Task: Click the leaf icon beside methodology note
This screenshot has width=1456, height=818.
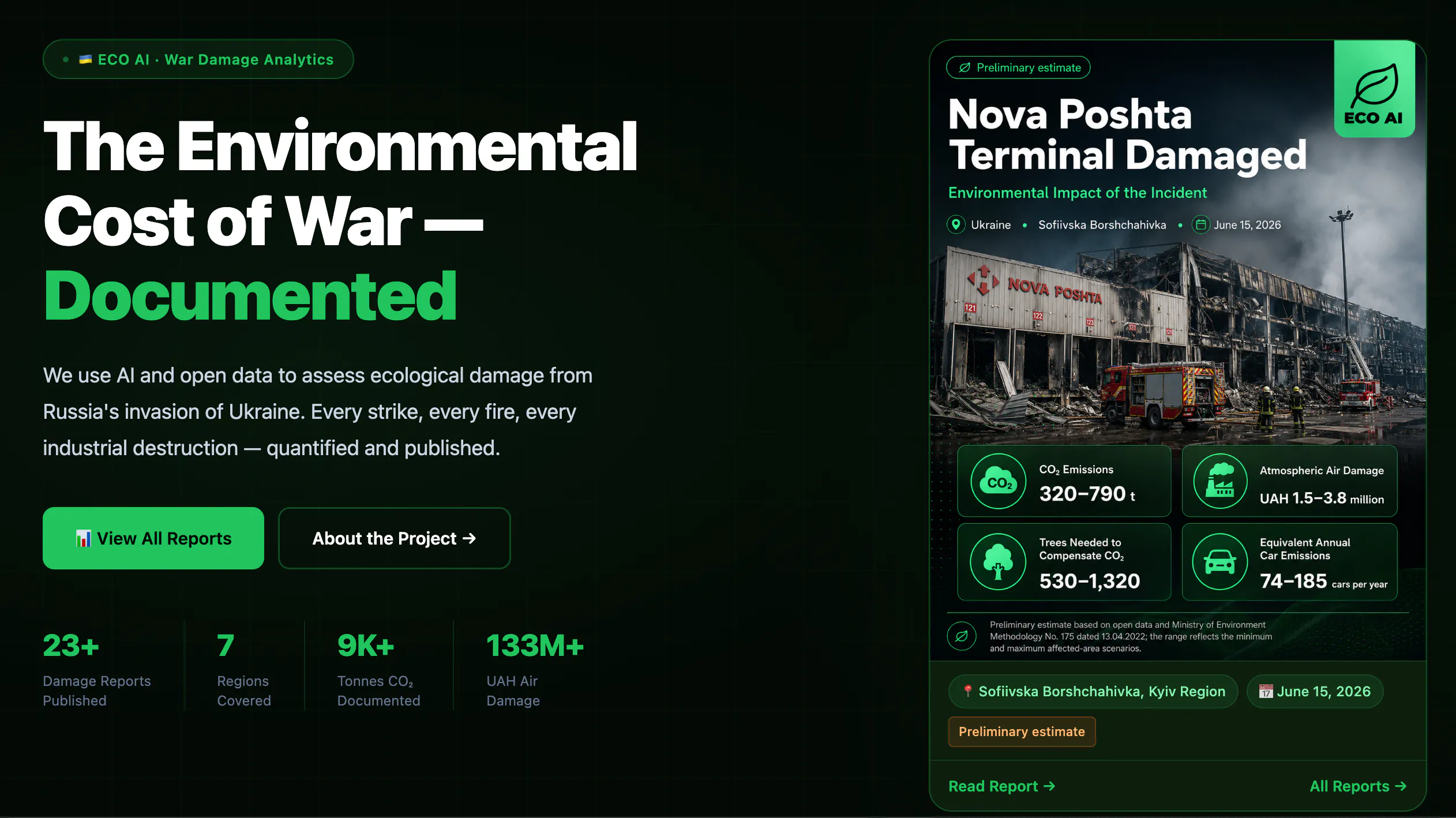Action: [x=962, y=636]
